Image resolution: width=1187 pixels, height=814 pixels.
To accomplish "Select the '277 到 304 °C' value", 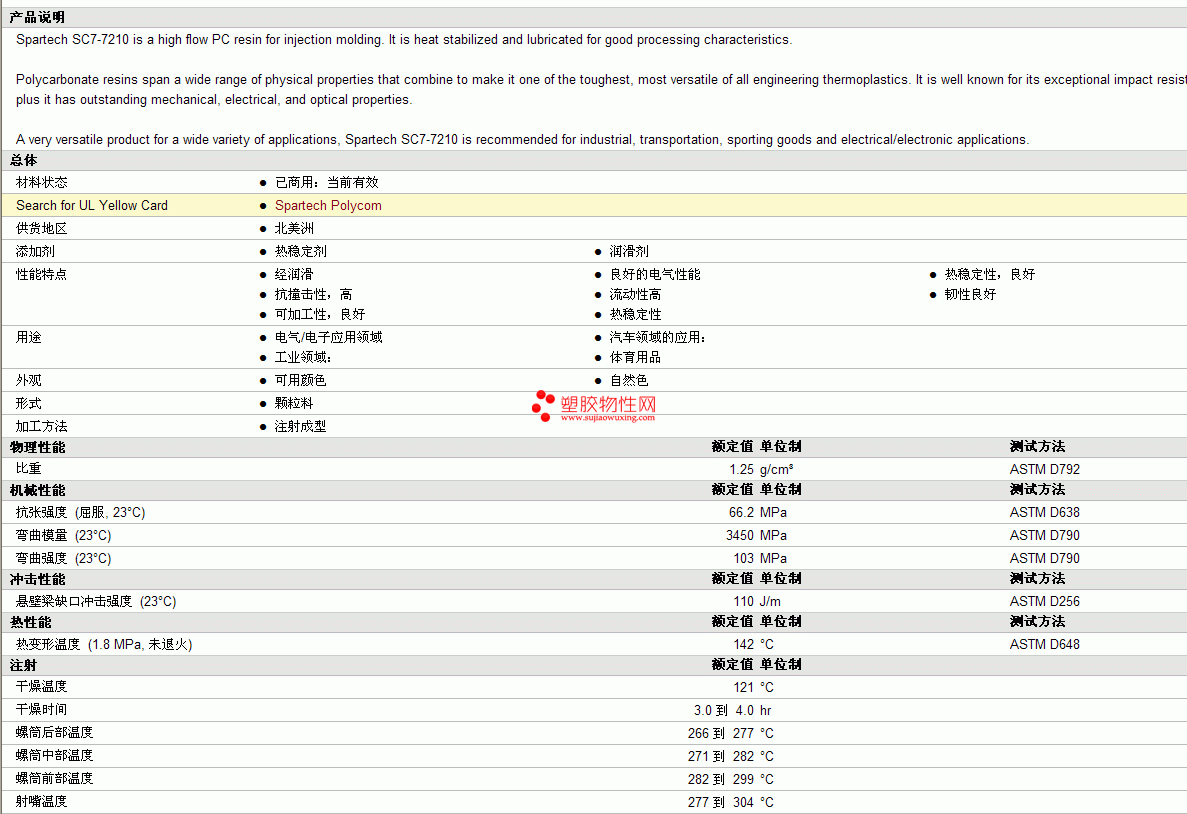I will pyautogui.click(x=731, y=802).
